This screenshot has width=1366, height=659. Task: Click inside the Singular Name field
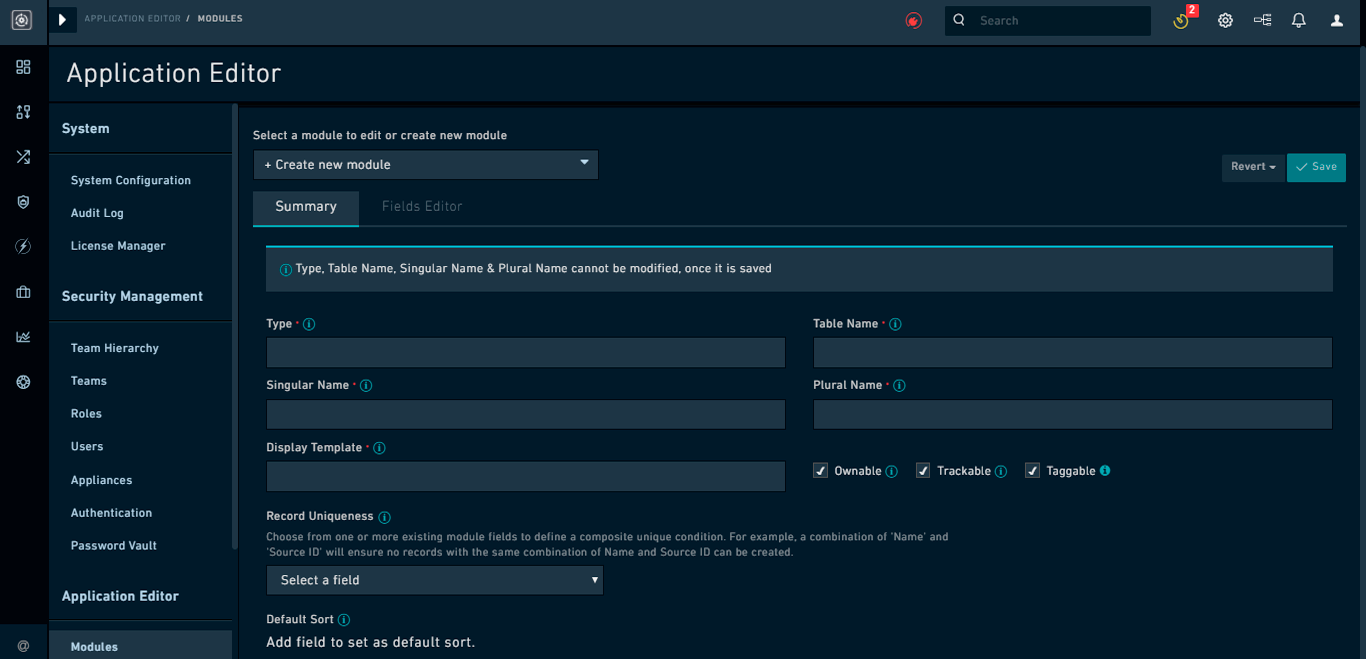click(525, 414)
